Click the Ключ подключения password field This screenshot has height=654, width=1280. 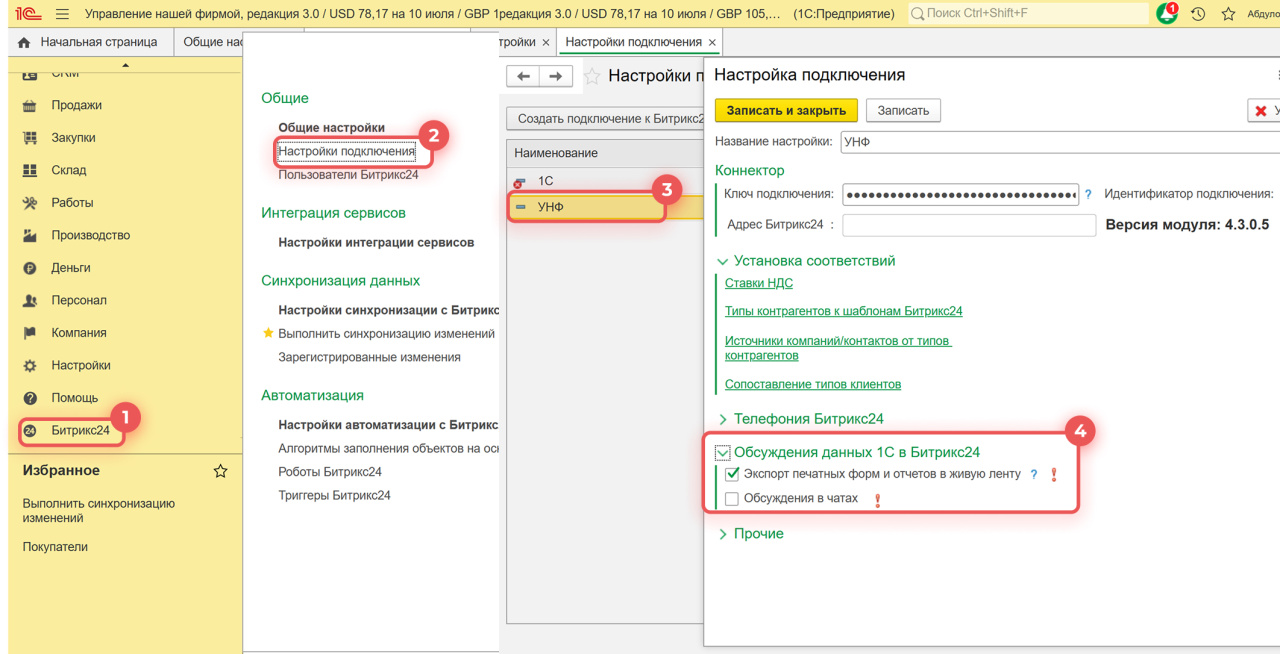(960, 194)
